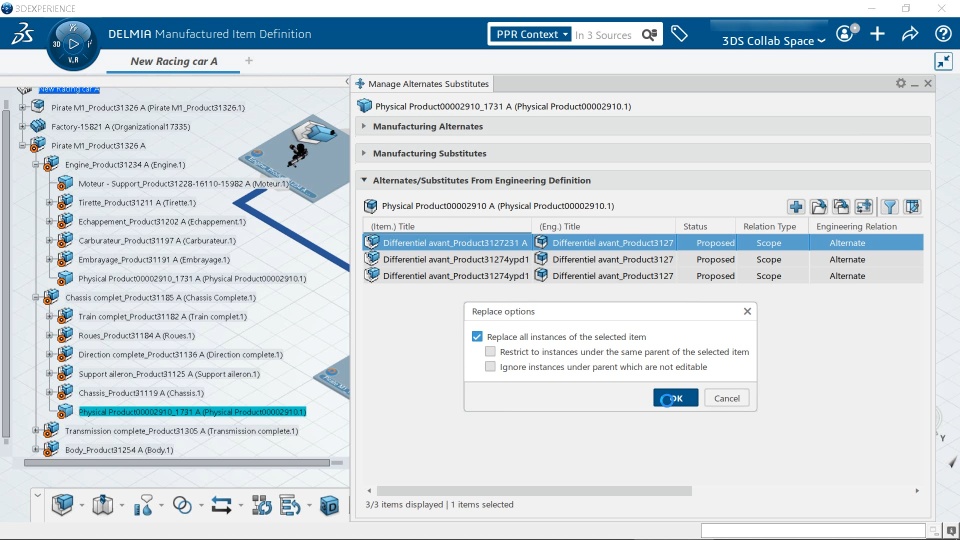The width and height of the screenshot is (960, 540).
Task: Cancel the Replace options dialog
Action: click(x=727, y=398)
